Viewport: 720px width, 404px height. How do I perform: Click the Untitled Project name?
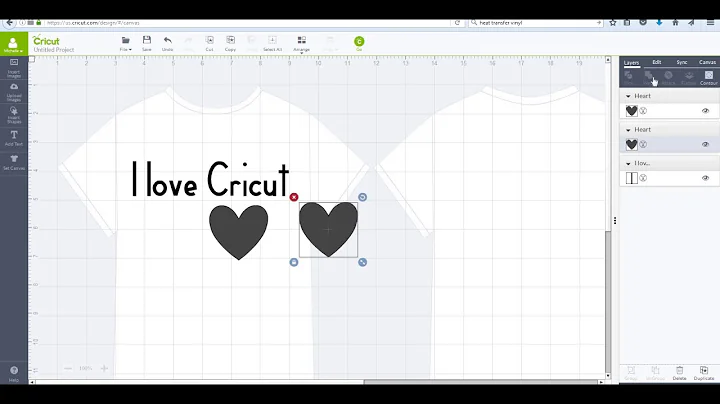(54, 50)
